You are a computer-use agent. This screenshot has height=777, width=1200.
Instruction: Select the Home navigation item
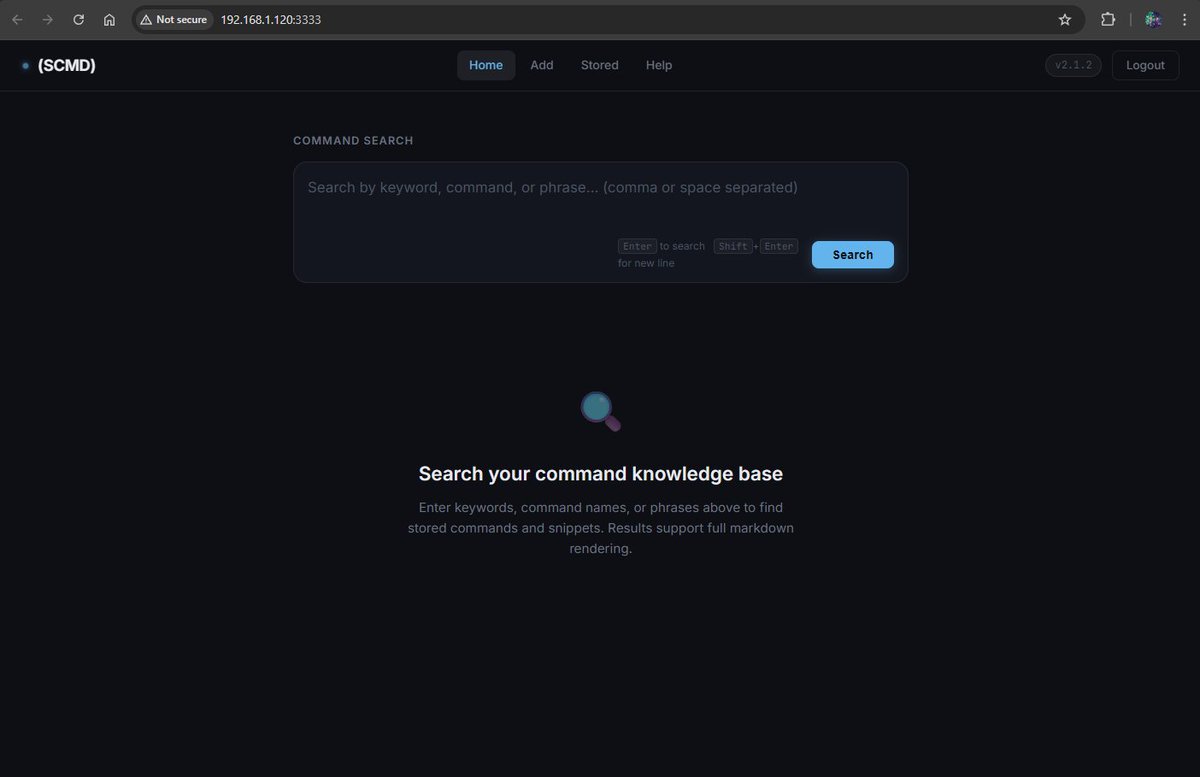(x=486, y=64)
